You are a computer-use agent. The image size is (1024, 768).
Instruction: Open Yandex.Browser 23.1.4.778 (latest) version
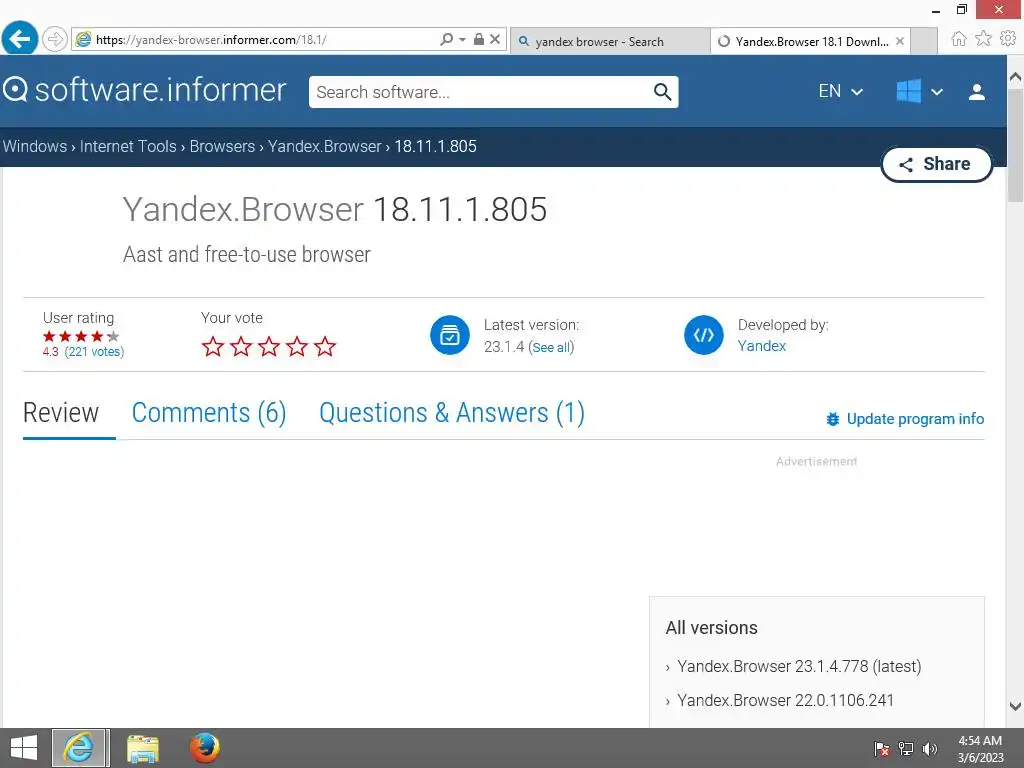(799, 666)
